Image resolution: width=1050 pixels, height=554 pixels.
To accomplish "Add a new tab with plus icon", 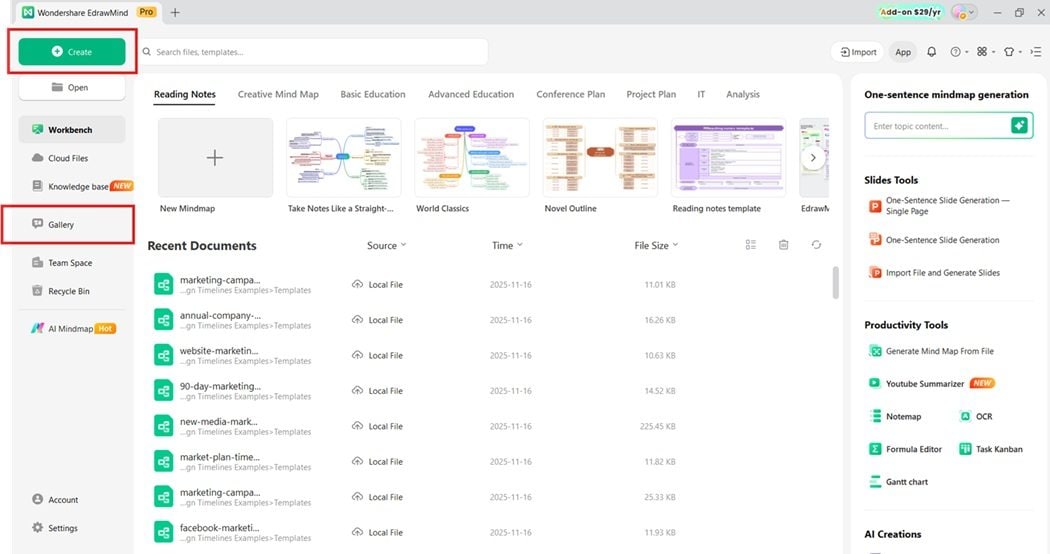I will tap(175, 12).
